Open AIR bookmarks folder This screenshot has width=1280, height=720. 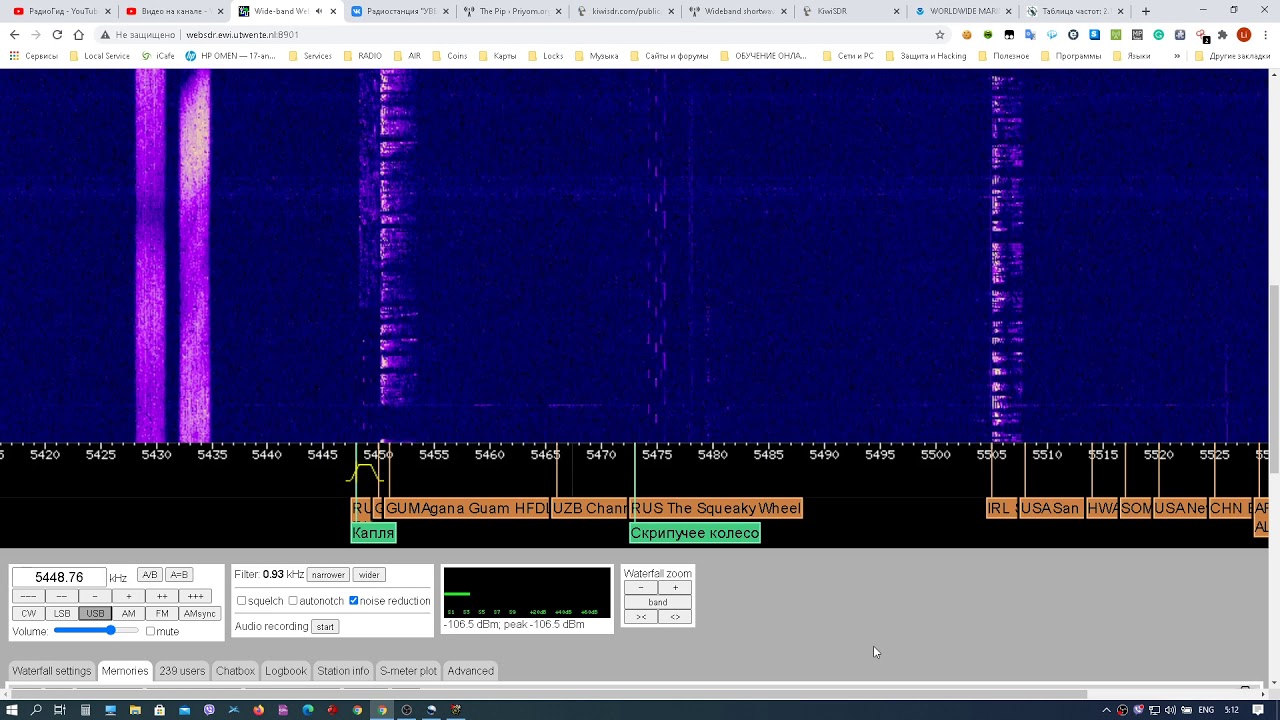pos(407,56)
